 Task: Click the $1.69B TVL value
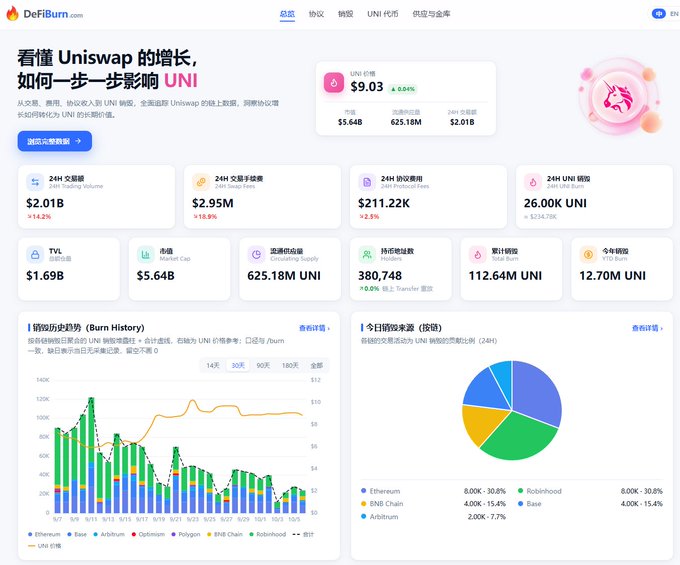45,275
